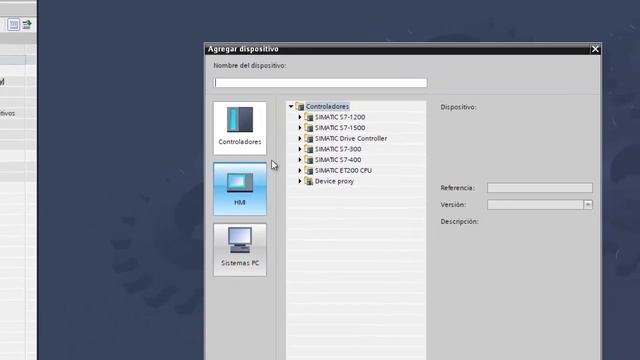Select the Controladores root tree item

coord(327,107)
